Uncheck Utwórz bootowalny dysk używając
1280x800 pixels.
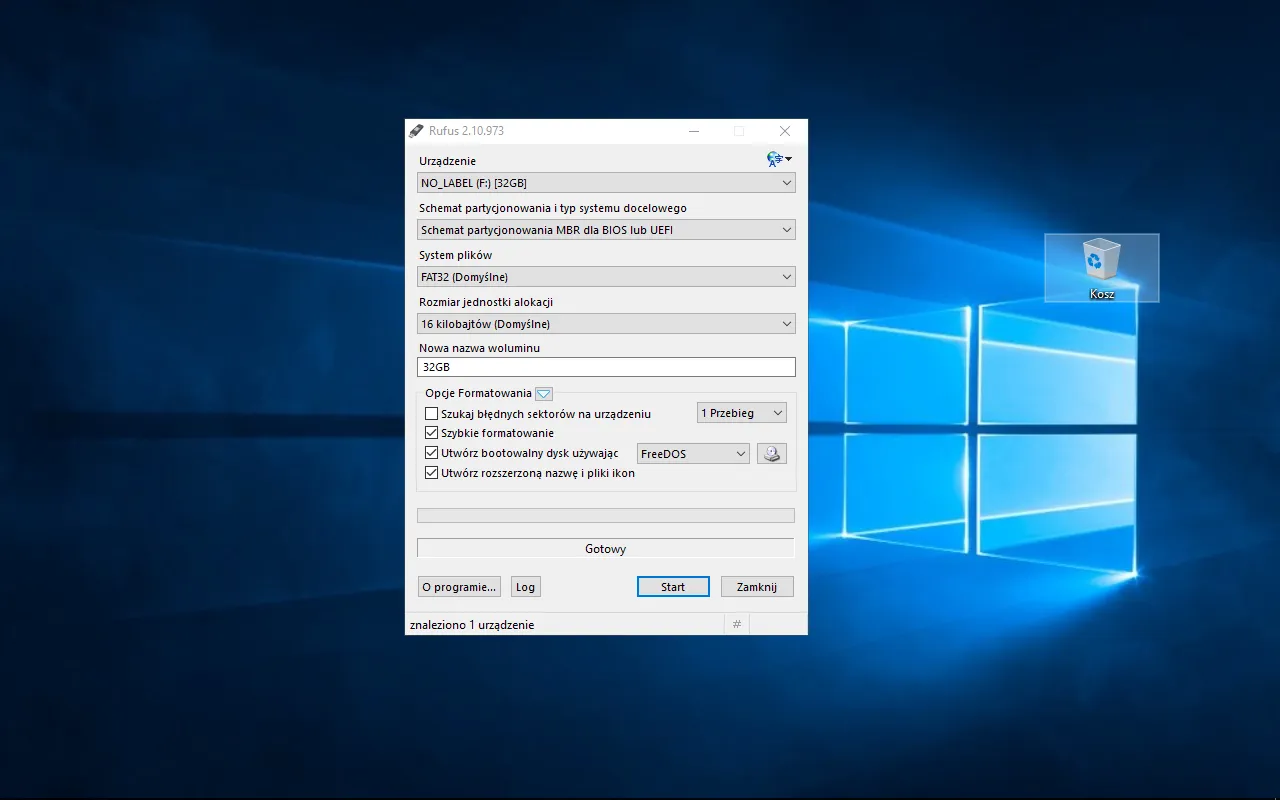click(x=431, y=452)
